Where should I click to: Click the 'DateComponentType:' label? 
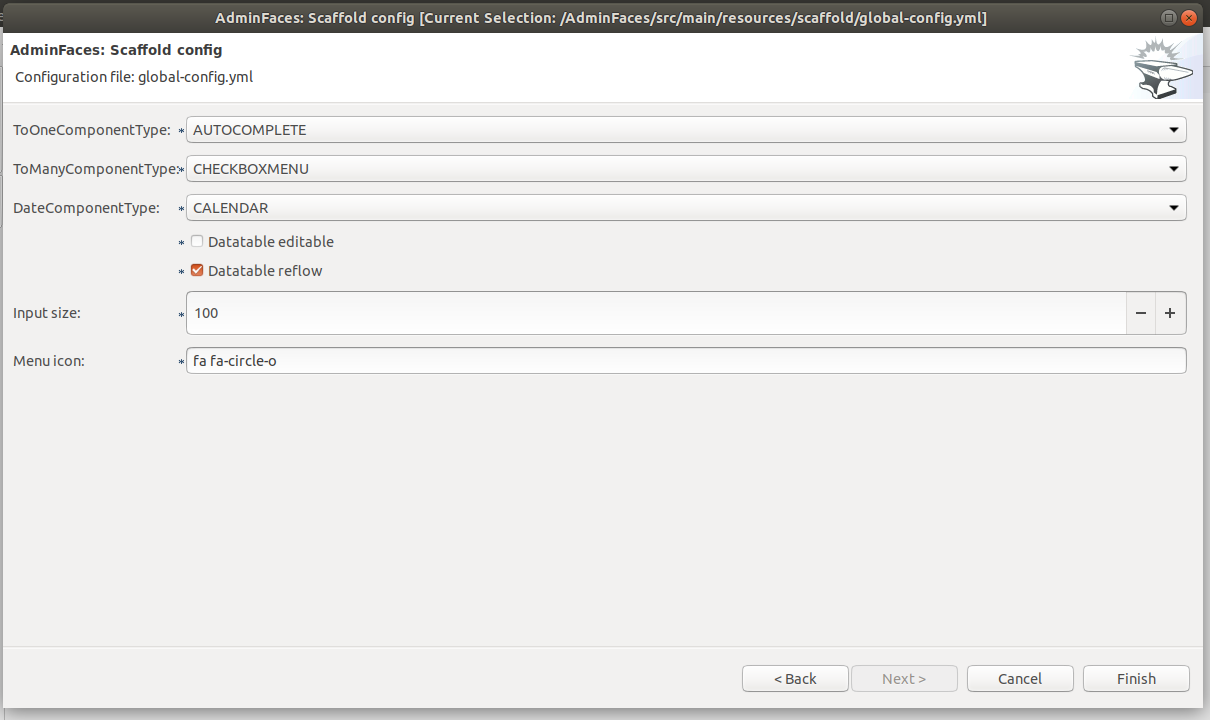pos(86,208)
